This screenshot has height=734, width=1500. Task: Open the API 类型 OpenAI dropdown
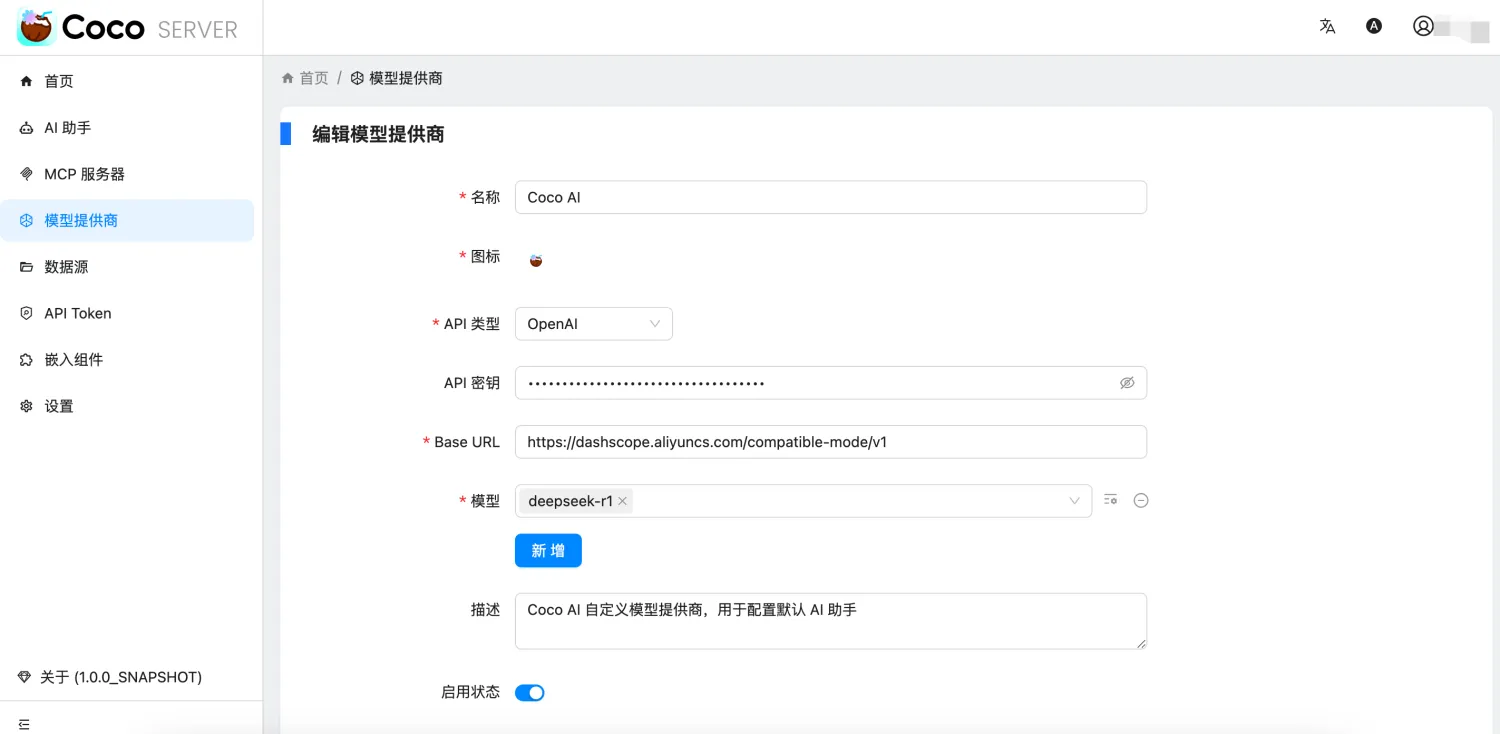click(594, 324)
